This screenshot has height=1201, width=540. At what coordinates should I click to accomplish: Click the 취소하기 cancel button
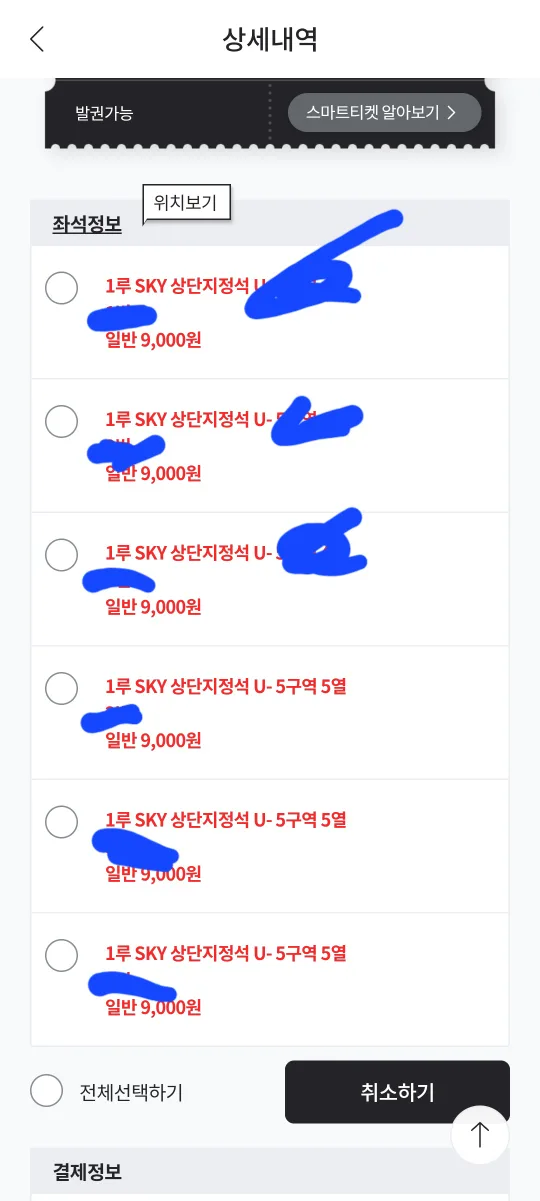point(397,1092)
